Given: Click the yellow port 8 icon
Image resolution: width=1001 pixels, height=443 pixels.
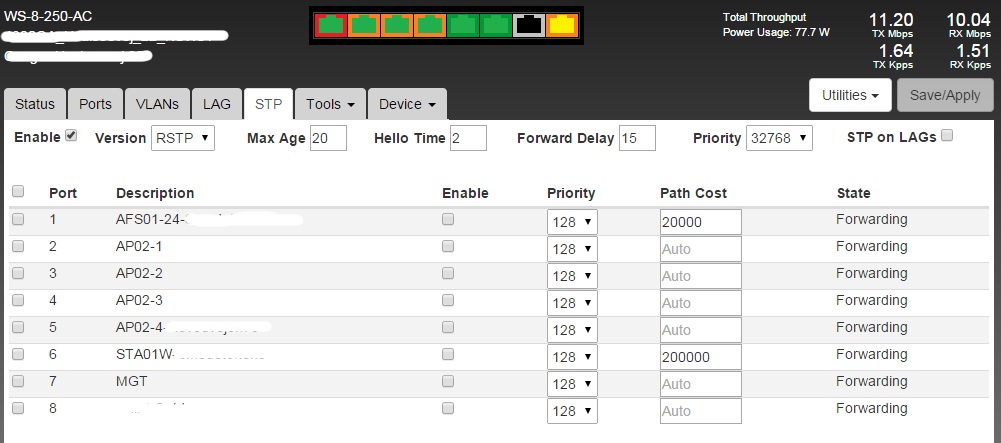Looking at the screenshot, I should point(562,25).
